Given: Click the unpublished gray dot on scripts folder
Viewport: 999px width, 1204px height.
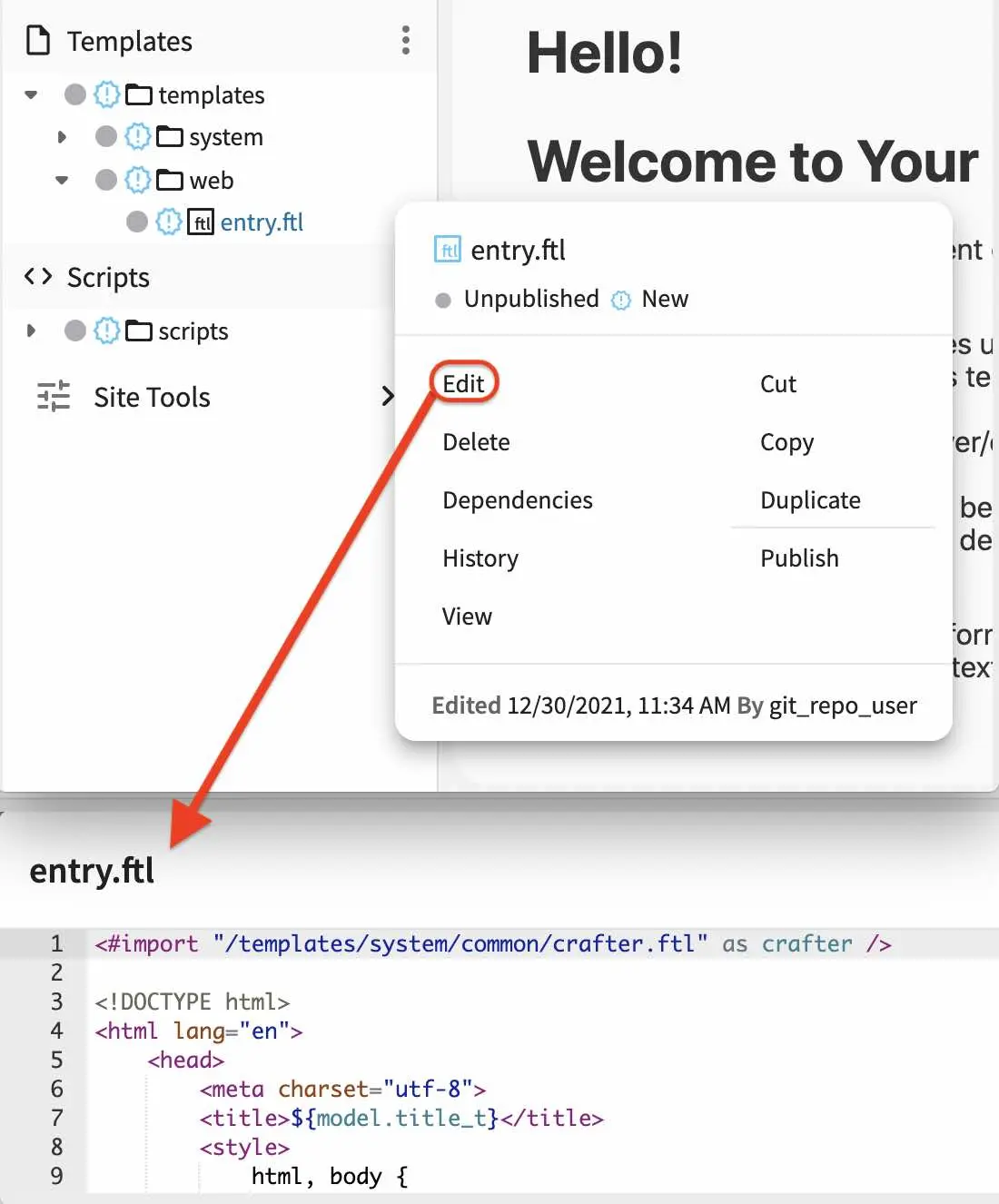Looking at the screenshot, I should 75,331.
